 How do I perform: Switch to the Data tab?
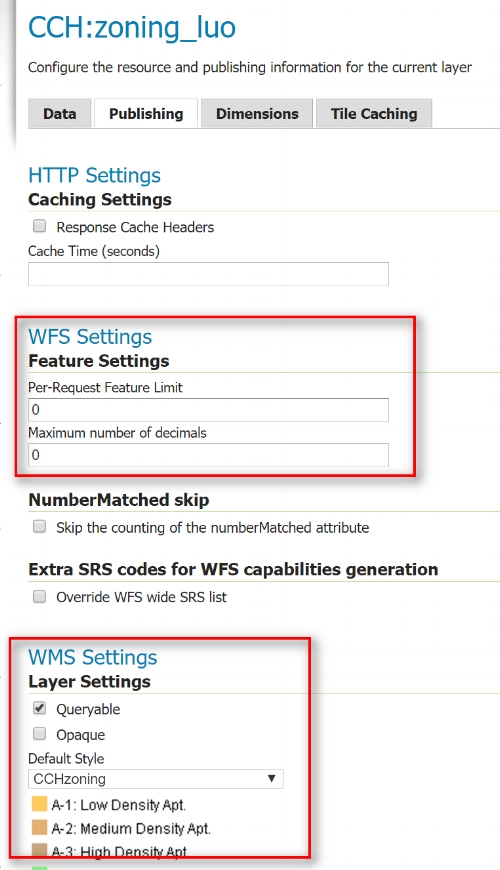point(59,114)
